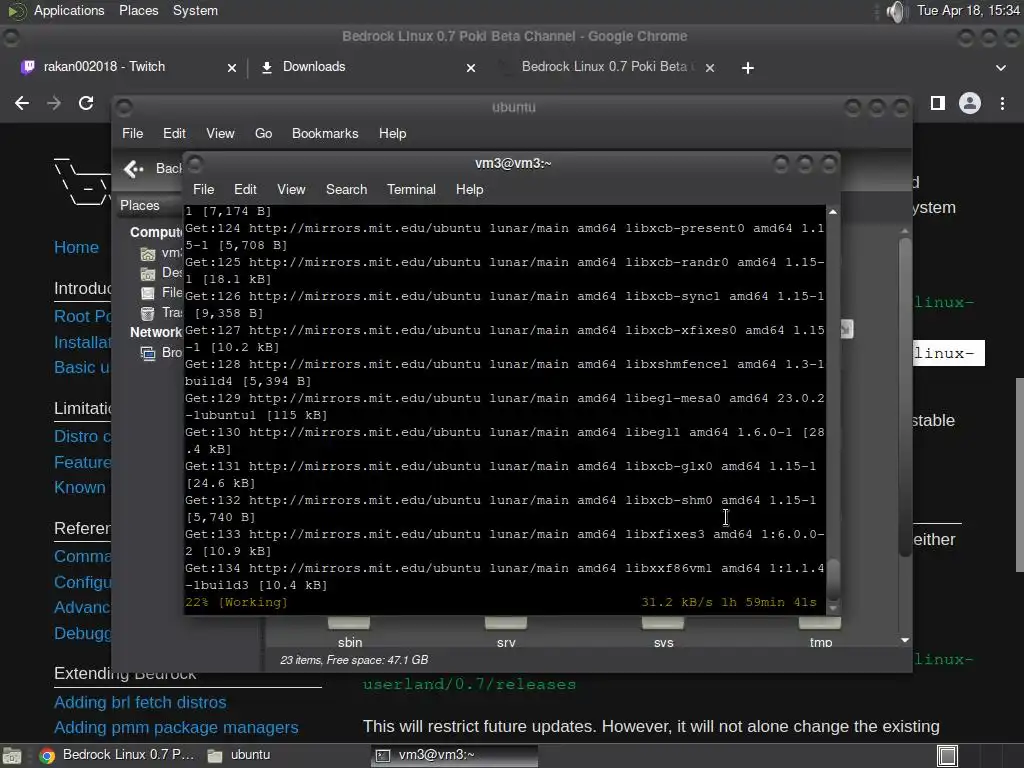This screenshot has width=1024, height=768.
Task: Click file manager vertical scrollbar
Action: click(x=904, y=397)
